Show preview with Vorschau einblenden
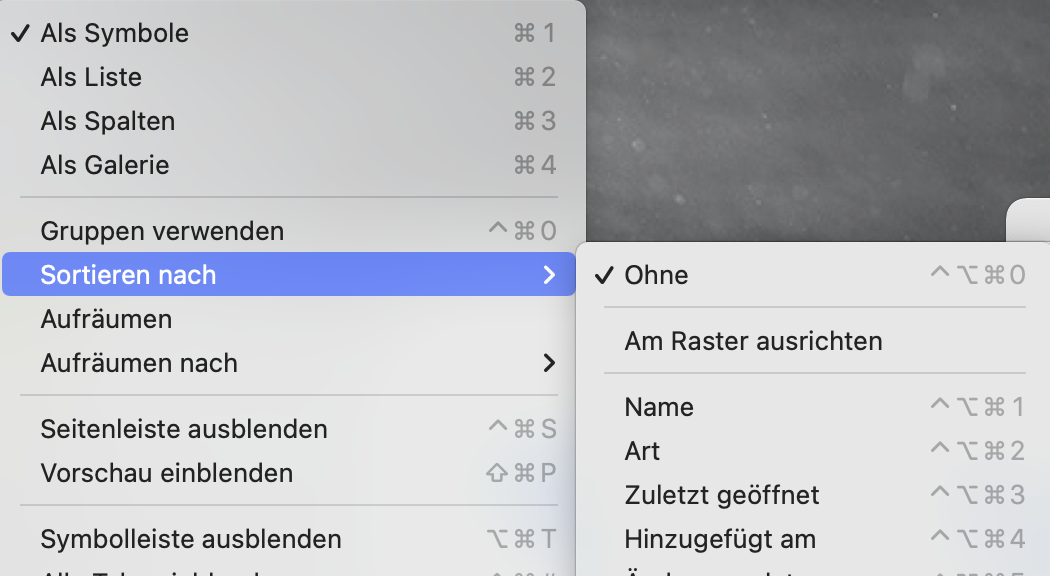This screenshot has width=1050, height=576. pyautogui.click(x=167, y=473)
